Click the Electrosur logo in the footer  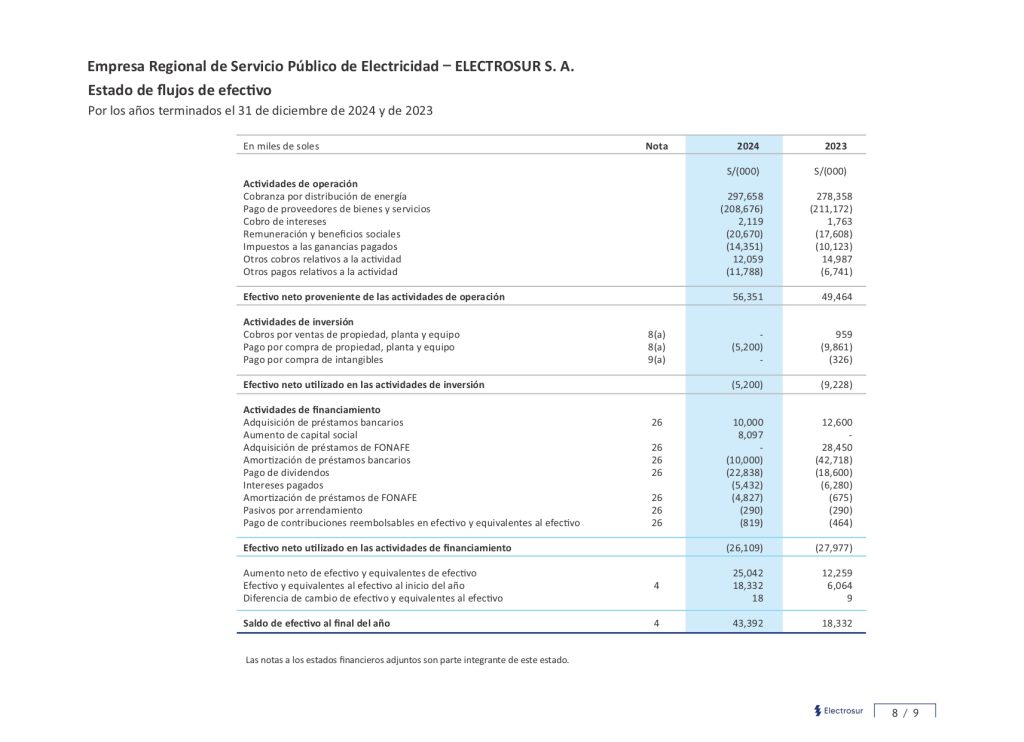tap(839, 711)
